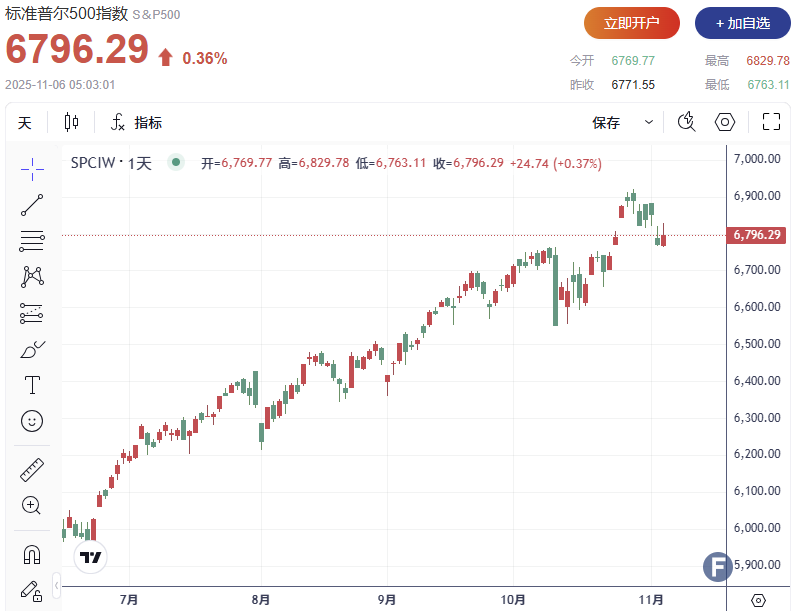Open chart settings hexagon in top toolbar
This screenshot has width=794, height=611.
click(x=725, y=122)
